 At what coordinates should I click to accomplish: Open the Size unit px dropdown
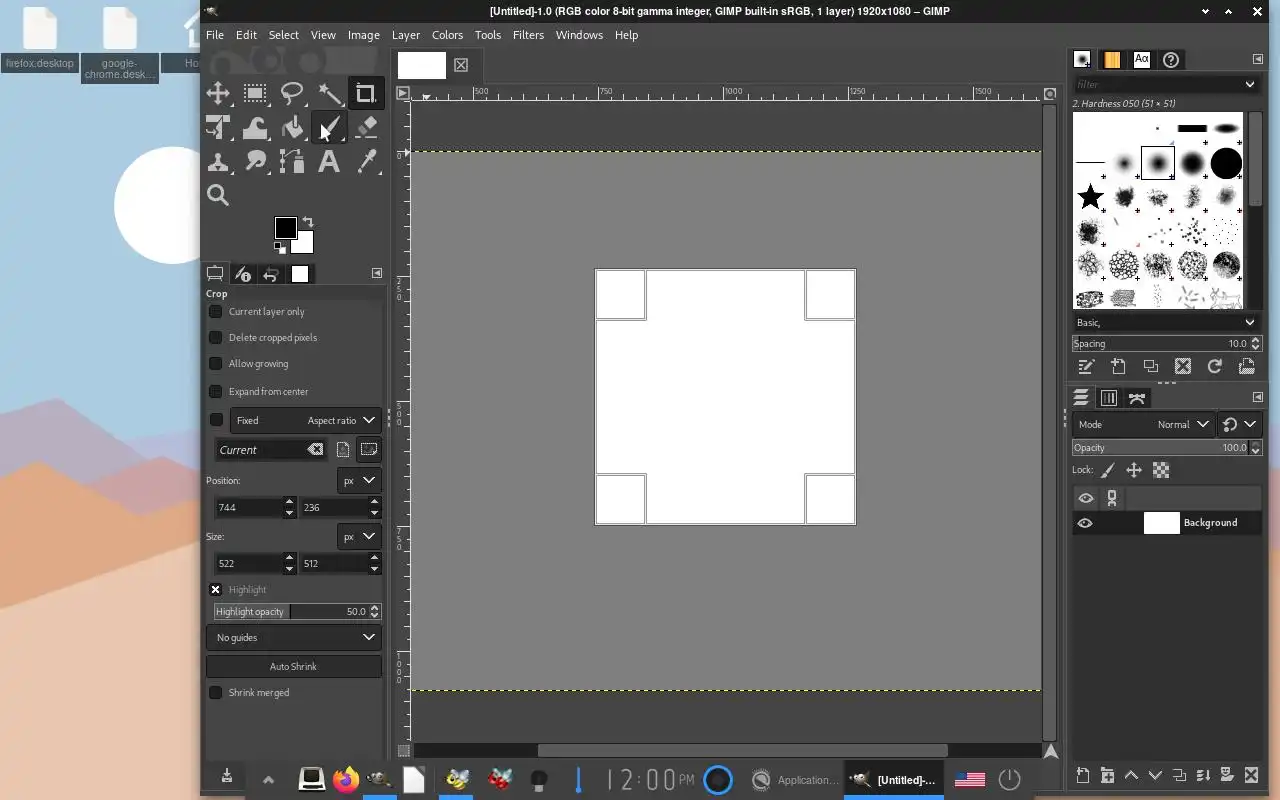click(359, 536)
